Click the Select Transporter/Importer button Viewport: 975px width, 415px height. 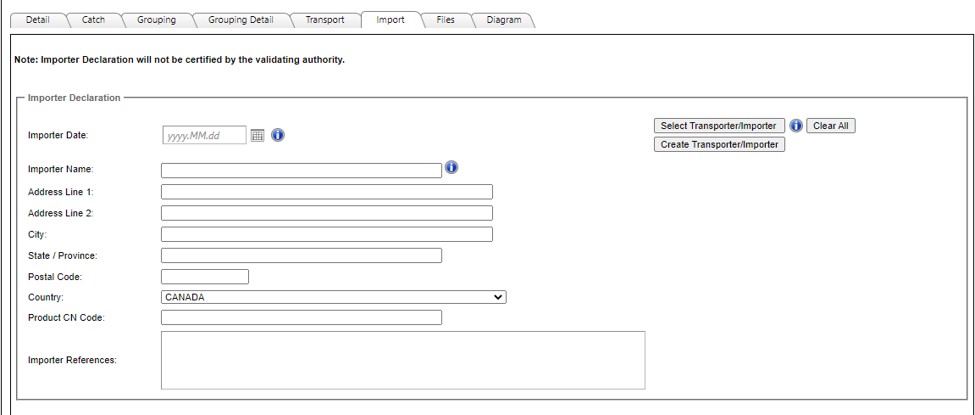(x=718, y=126)
